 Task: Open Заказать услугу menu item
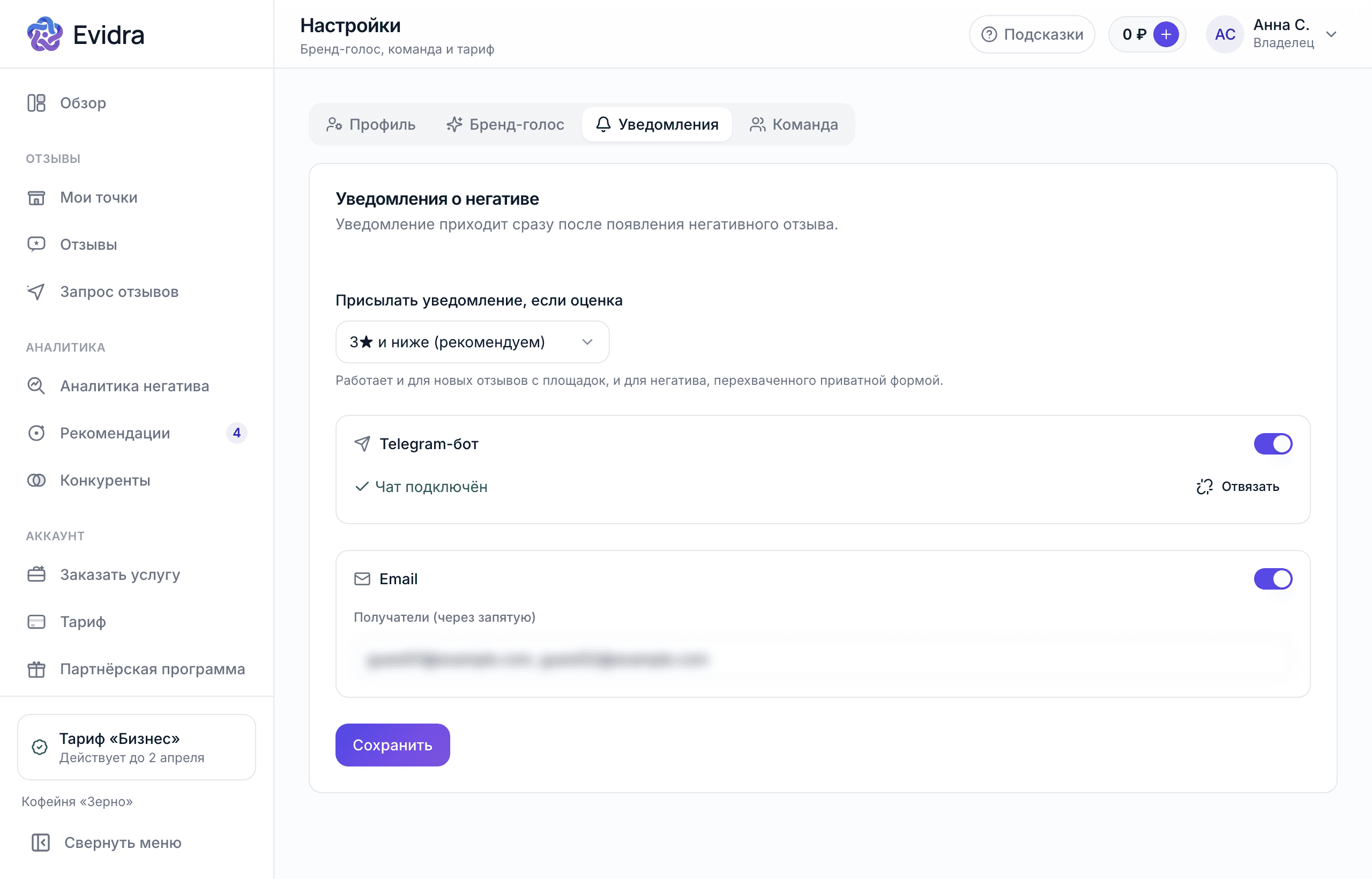[137, 574]
